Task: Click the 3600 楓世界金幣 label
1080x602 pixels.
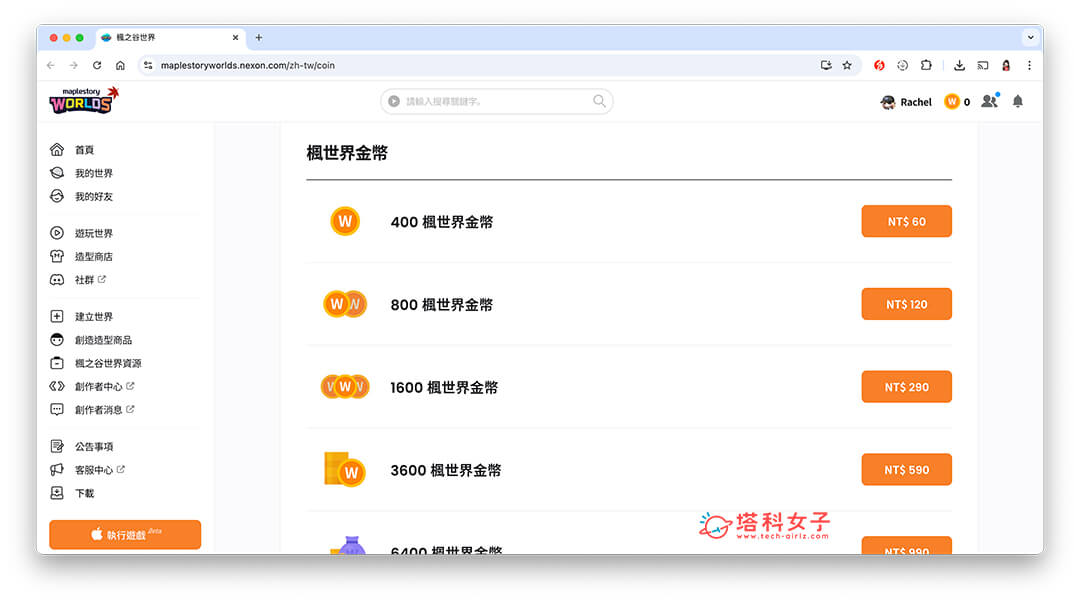Action: [x=446, y=470]
